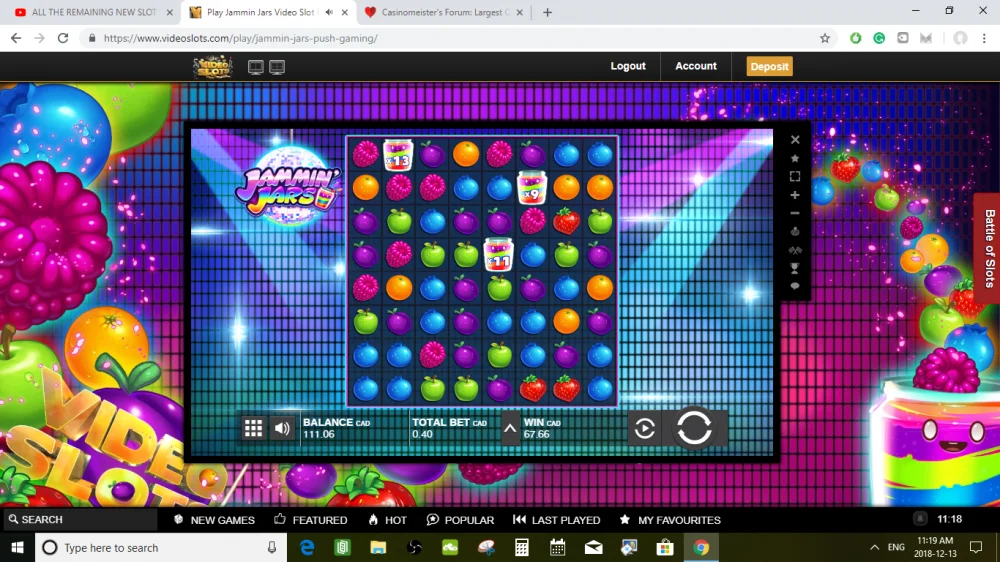This screenshot has width=1000, height=562.
Task: Open the Account page
Action: [x=696, y=66]
